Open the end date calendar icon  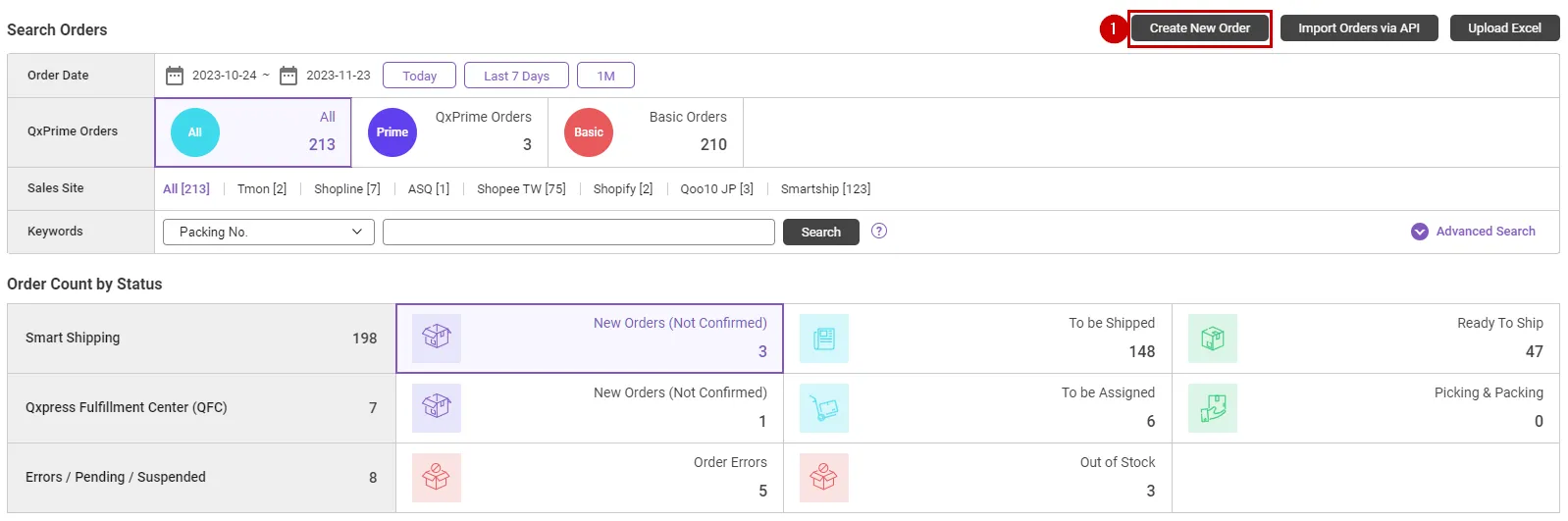(288, 76)
